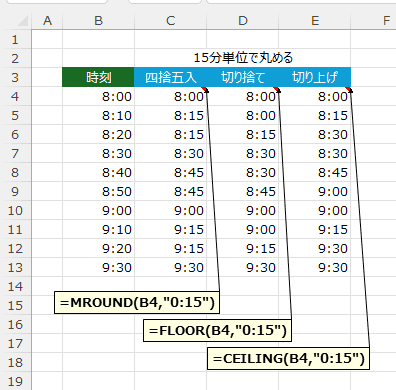Select cell E9 showing 9:00
The width and height of the screenshot is (396, 390).
click(x=315, y=191)
